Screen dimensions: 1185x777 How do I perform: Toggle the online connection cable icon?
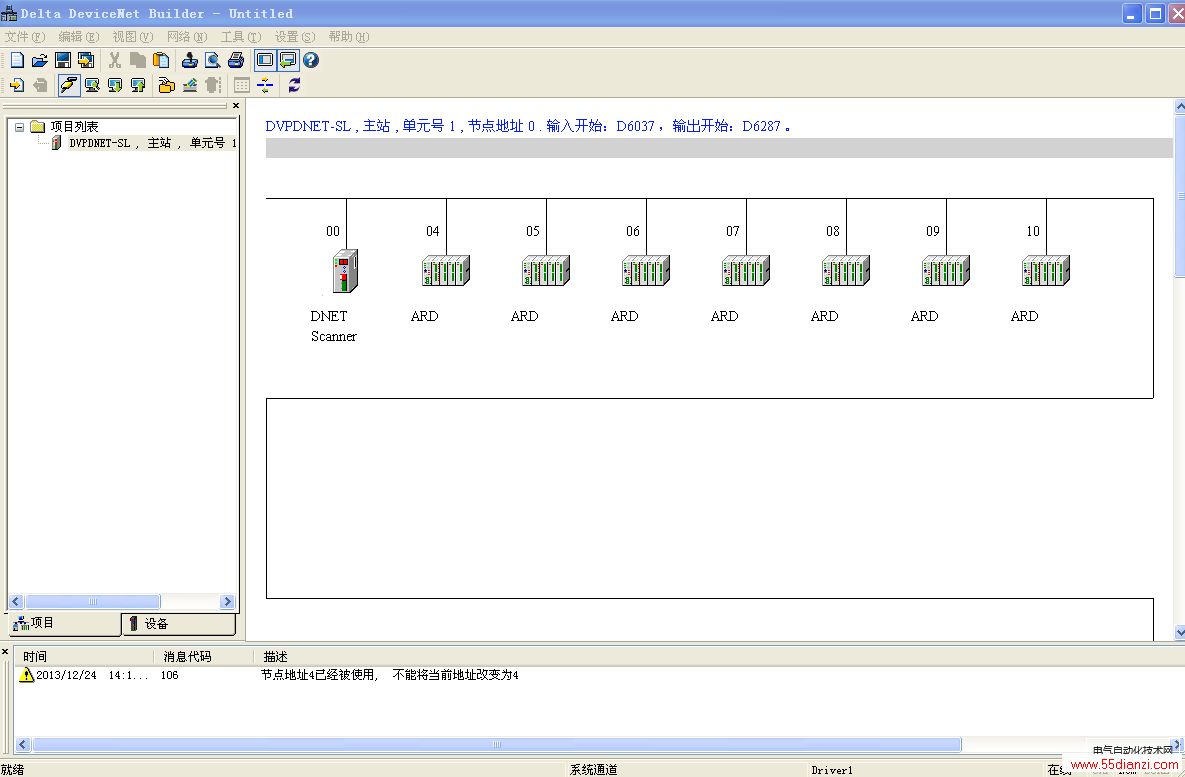click(x=69, y=85)
